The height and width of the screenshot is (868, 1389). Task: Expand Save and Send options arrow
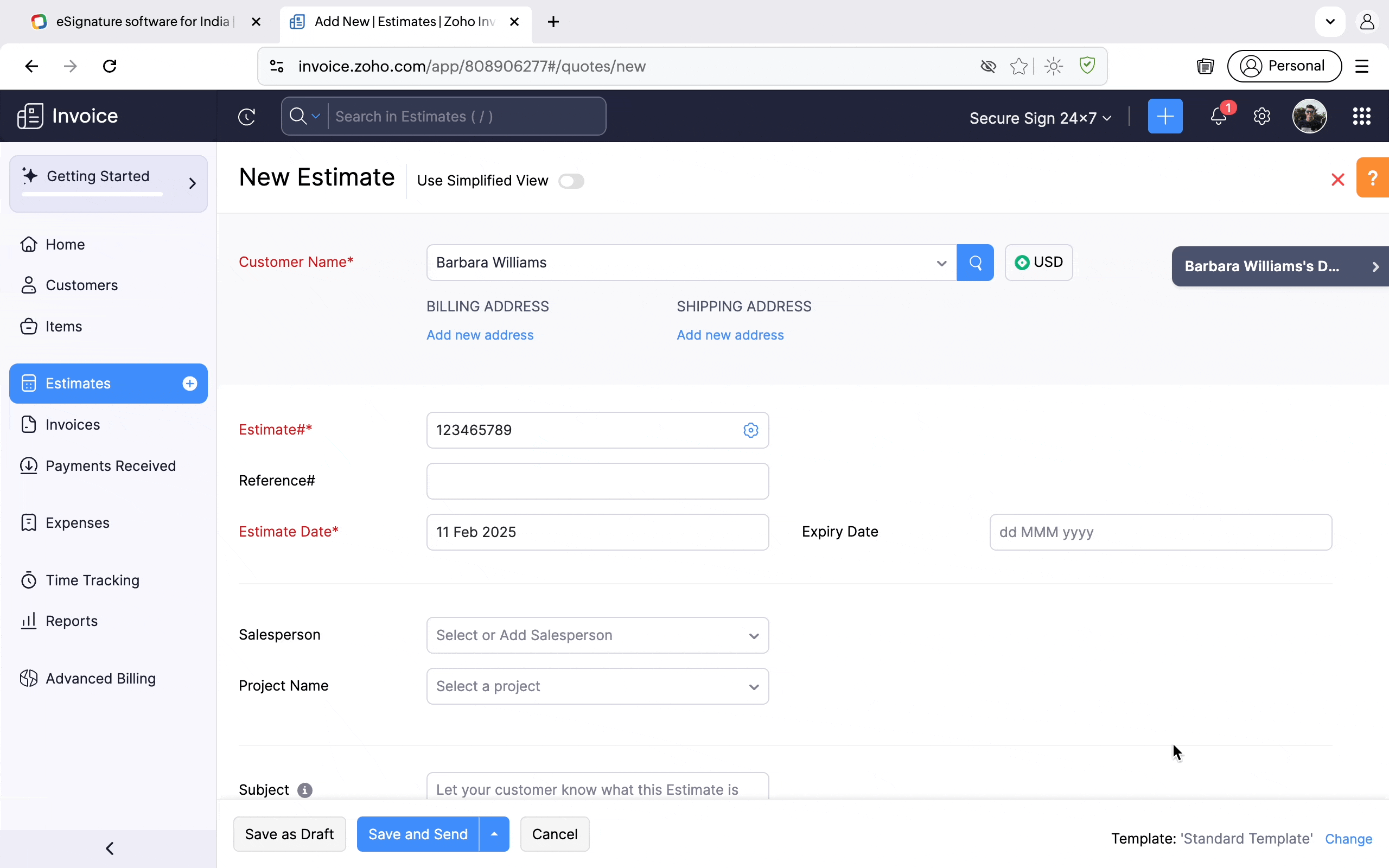coord(494,834)
